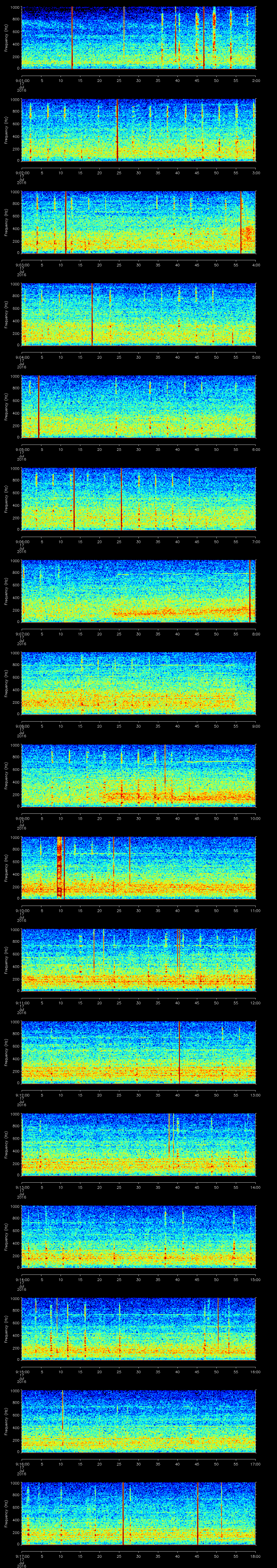Screen dimensions: 277x1568
Task: Click the '4:00' end-of-axis time label
Action: [256, 265]
